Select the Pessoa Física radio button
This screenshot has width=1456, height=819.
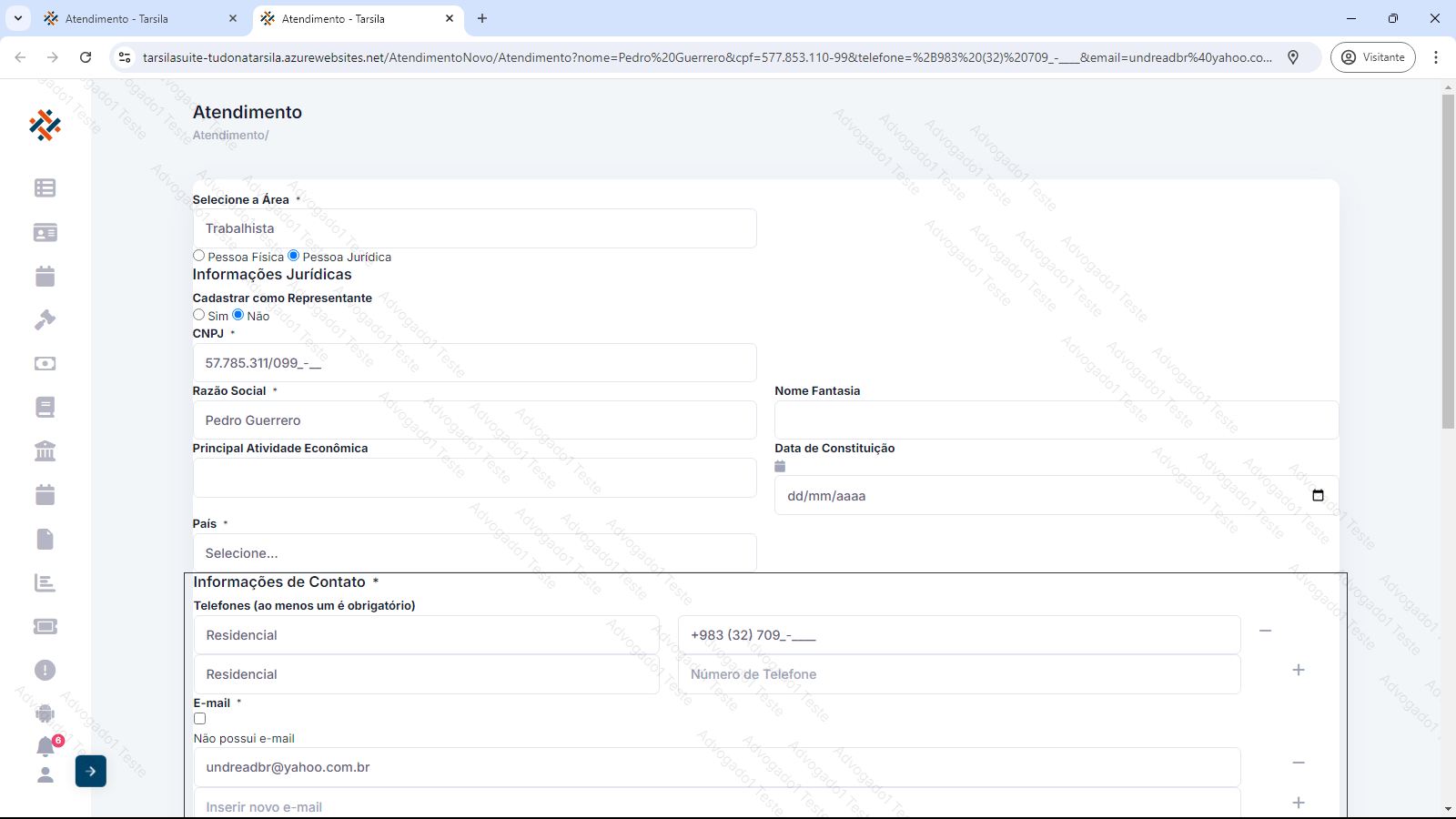pos(199,256)
